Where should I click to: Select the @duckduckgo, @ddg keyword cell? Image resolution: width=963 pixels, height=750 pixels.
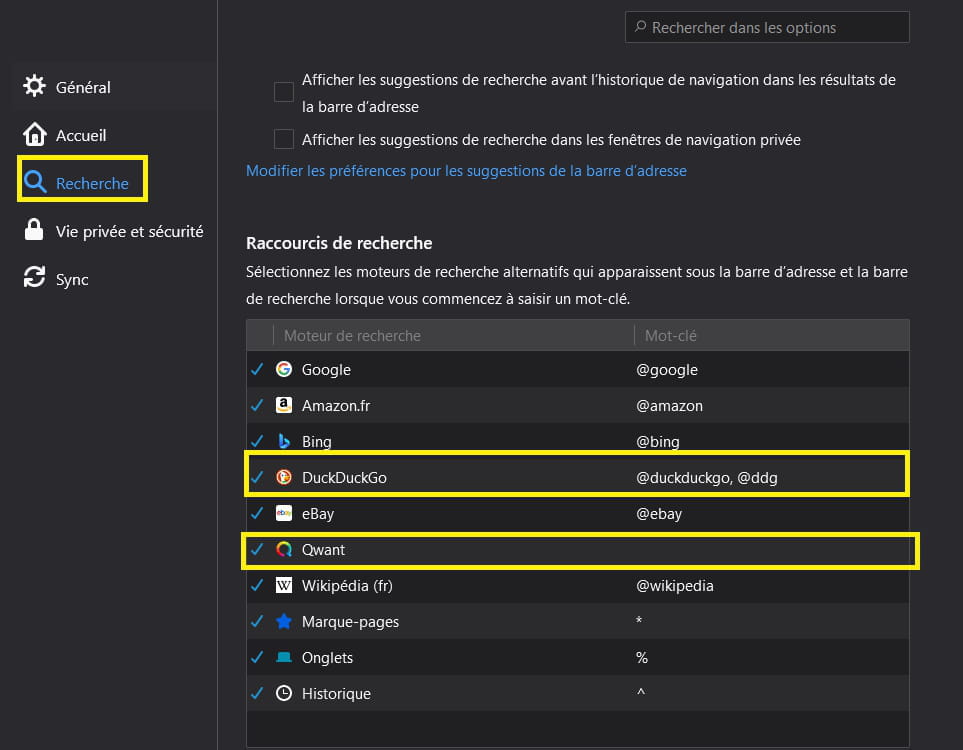coord(707,478)
